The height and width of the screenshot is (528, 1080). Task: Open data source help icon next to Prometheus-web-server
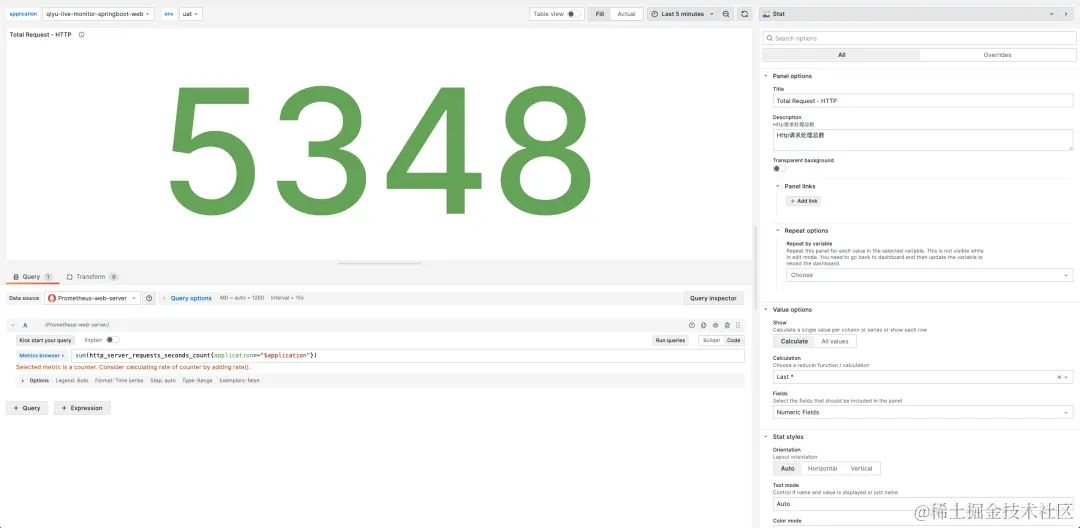(149, 298)
